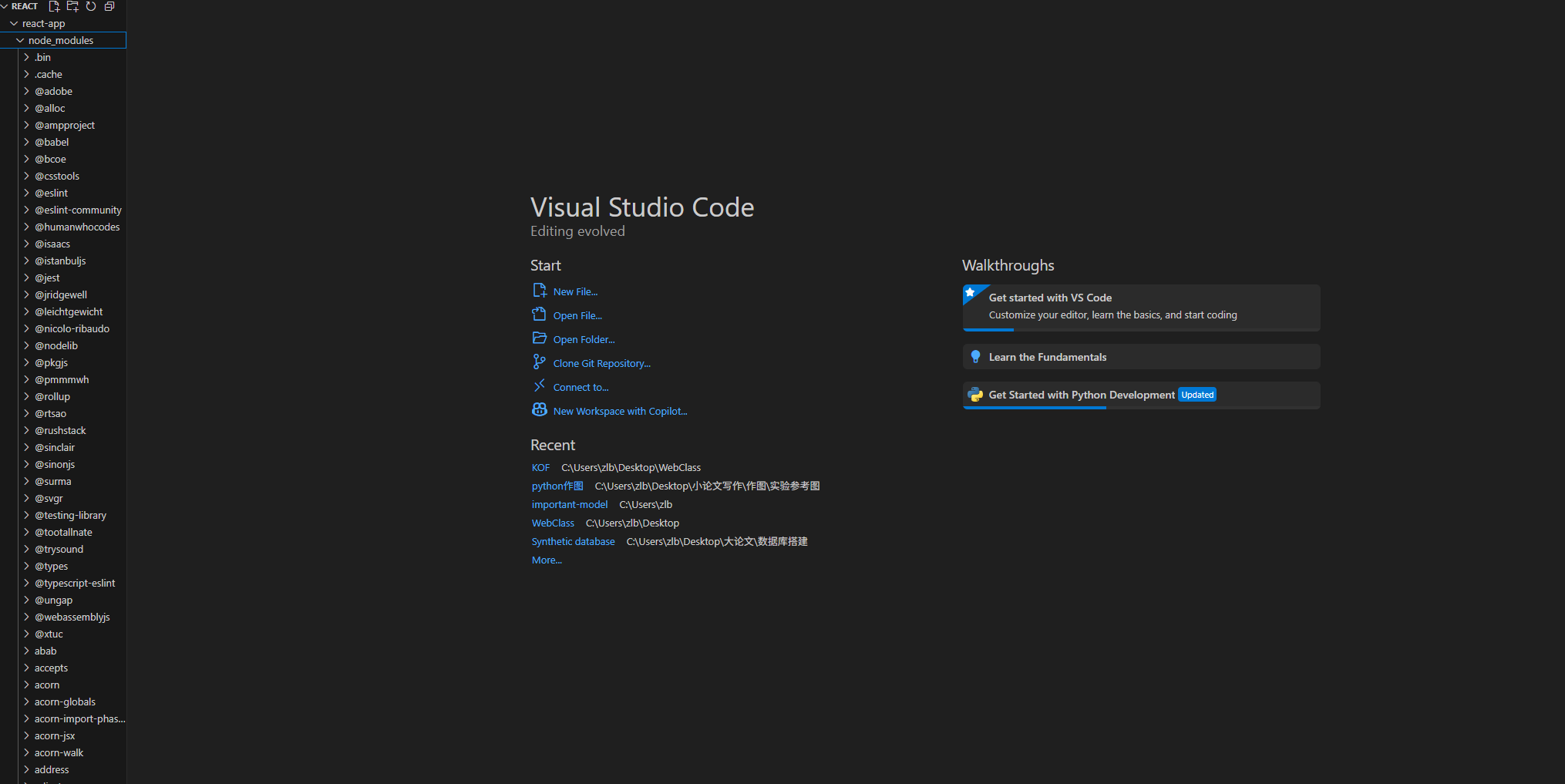
Task: Select the @webassemblyjs folder row
Action: tap(63, 617)
